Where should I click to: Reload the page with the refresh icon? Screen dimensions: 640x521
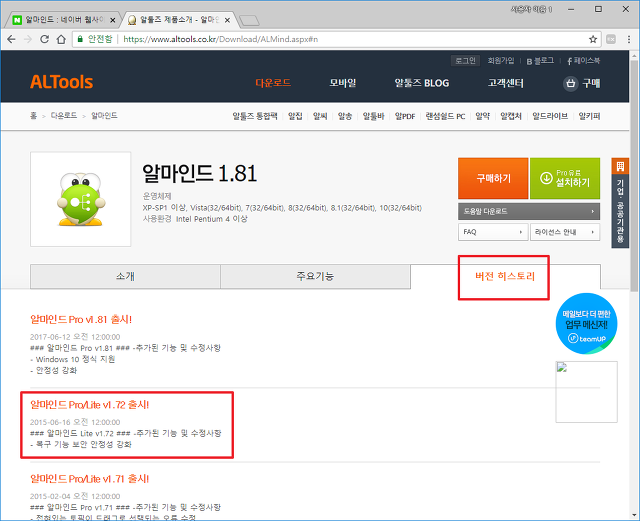(44, 39)
